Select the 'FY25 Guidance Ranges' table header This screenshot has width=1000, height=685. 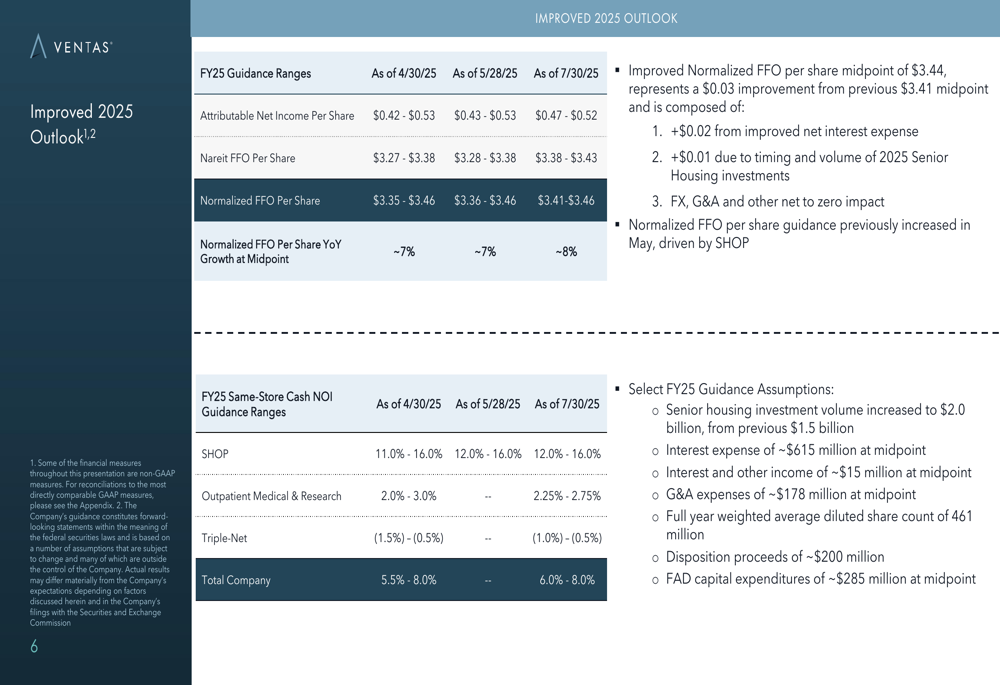[255, 73]
